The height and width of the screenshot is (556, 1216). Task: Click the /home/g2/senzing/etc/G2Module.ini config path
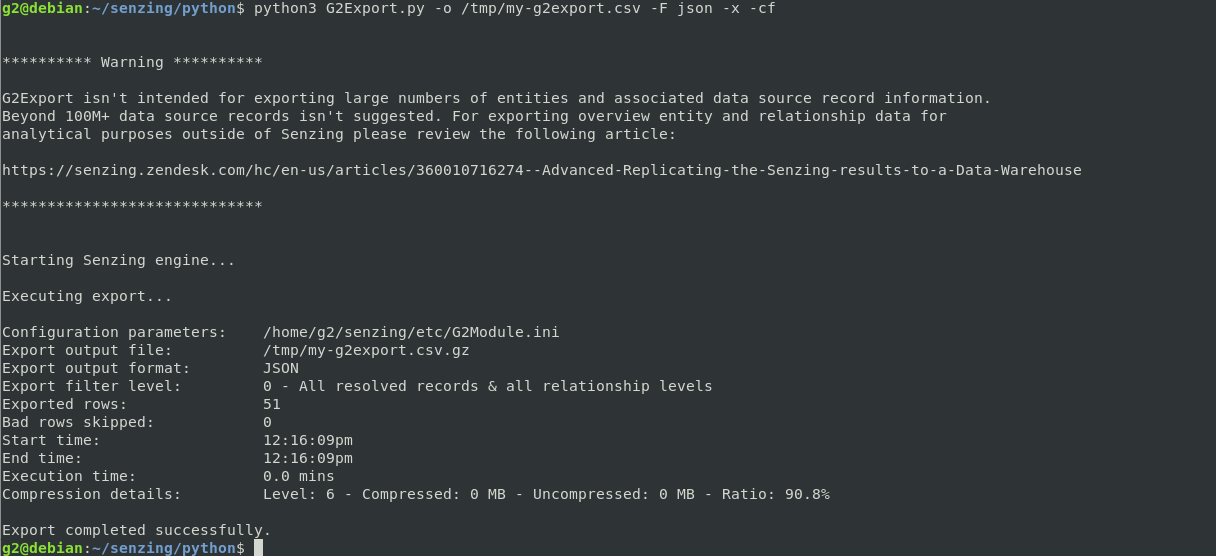(x=411, y=332)
